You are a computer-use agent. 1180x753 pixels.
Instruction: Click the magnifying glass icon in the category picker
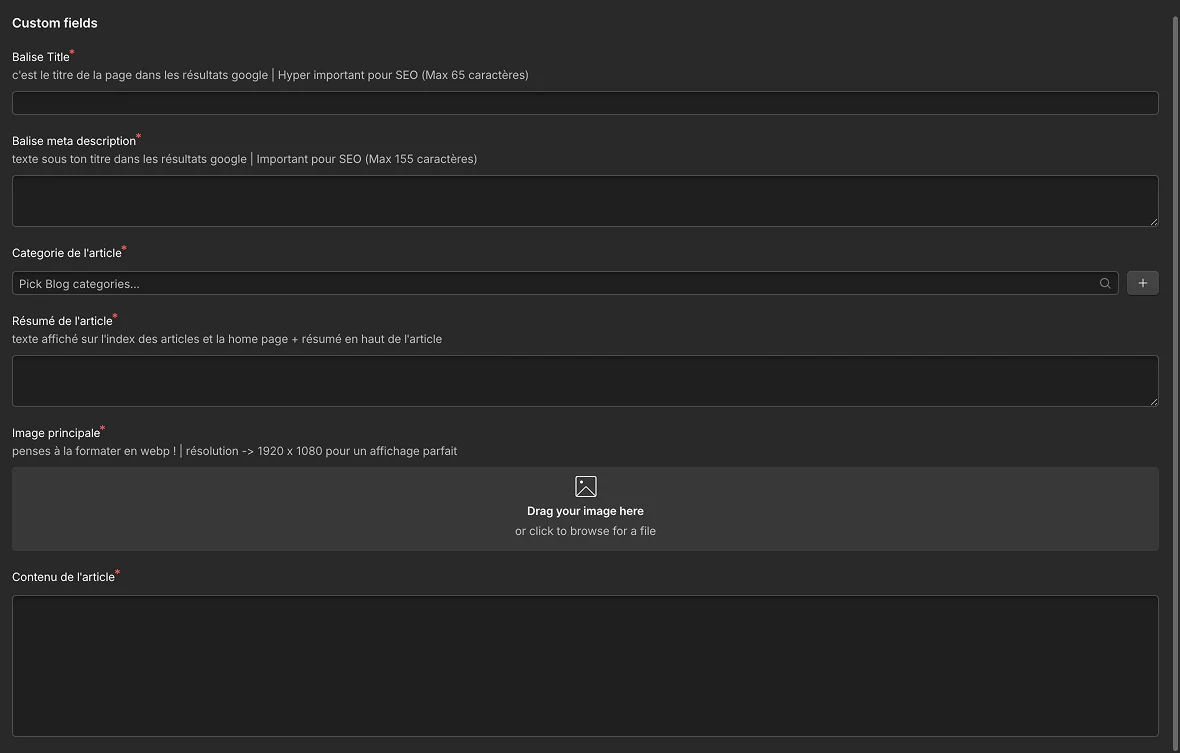(x=1105, y=283)
